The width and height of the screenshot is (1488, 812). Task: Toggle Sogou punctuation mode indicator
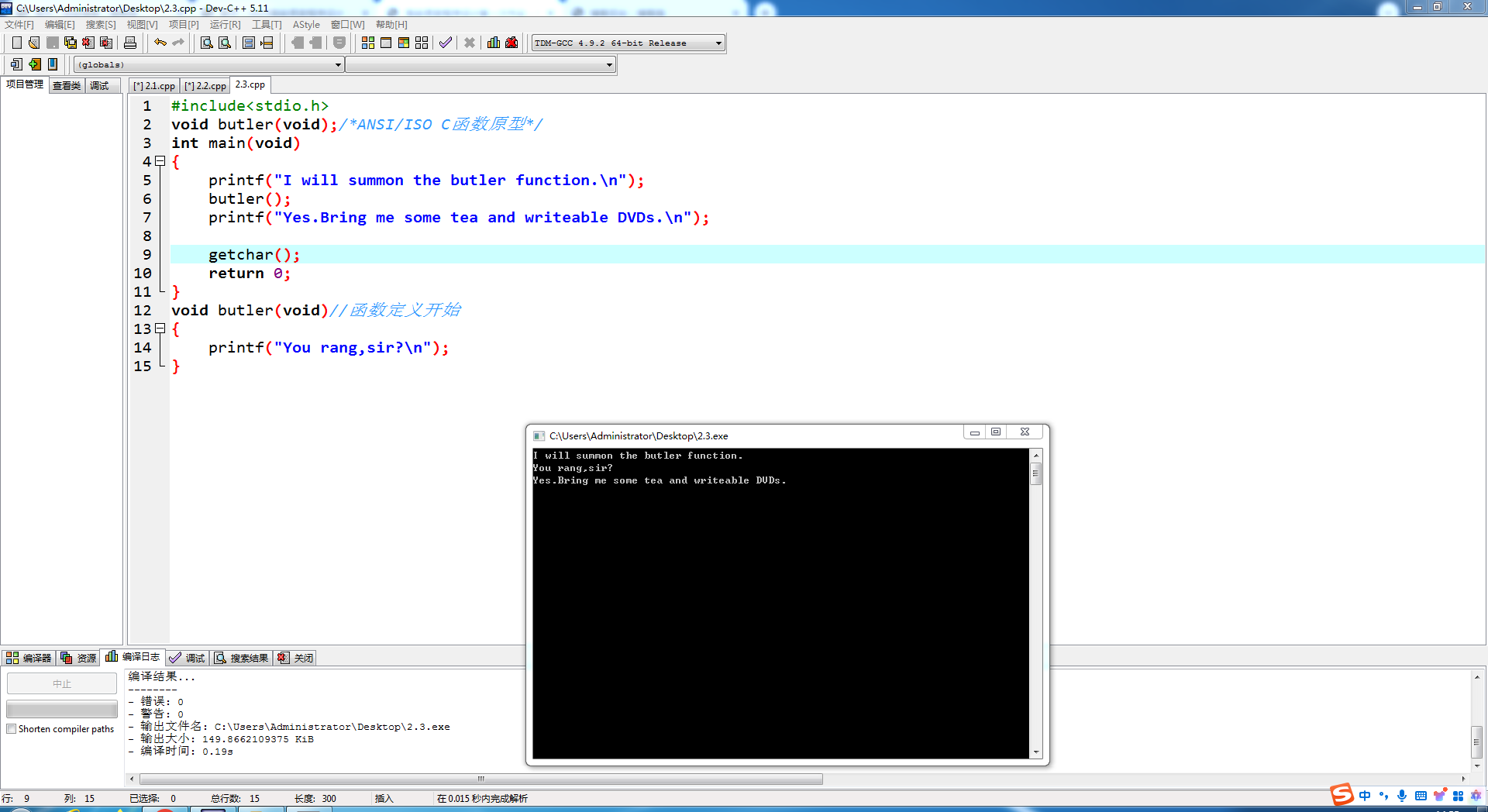pyautogui.click(x=1383, y=796)
